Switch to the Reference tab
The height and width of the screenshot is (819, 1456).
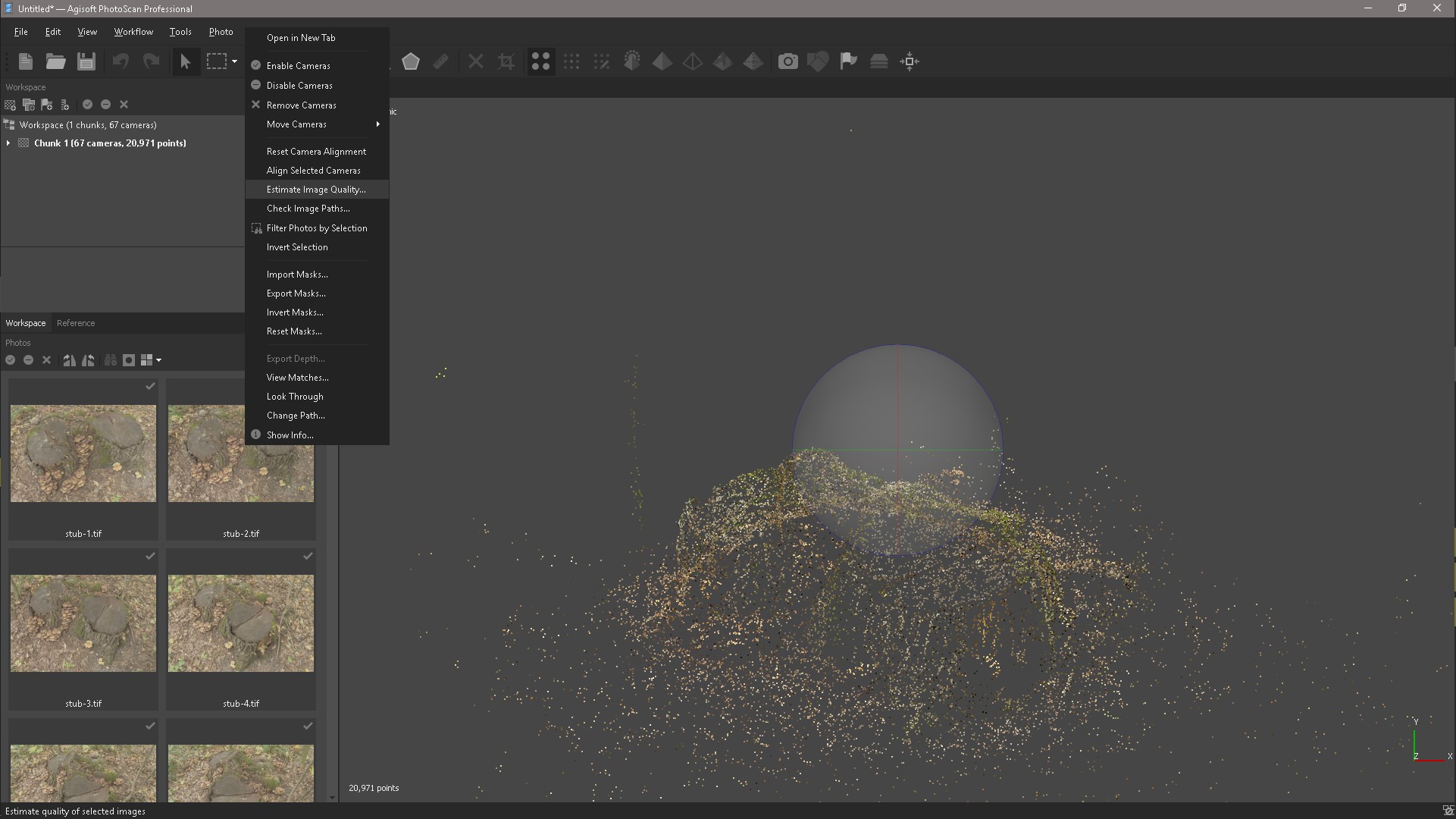(x=76, y=323)
